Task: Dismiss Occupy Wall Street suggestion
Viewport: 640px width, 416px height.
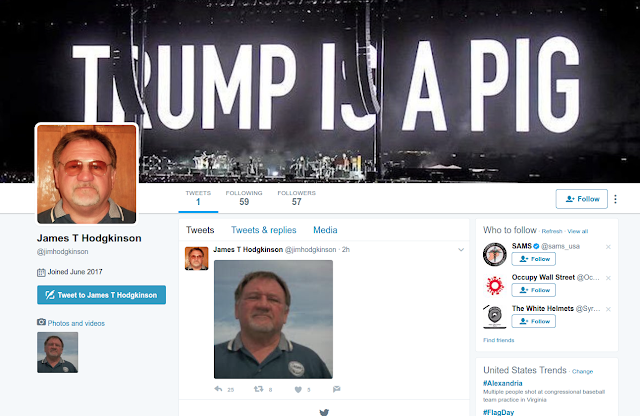Action: click(608, 278)
